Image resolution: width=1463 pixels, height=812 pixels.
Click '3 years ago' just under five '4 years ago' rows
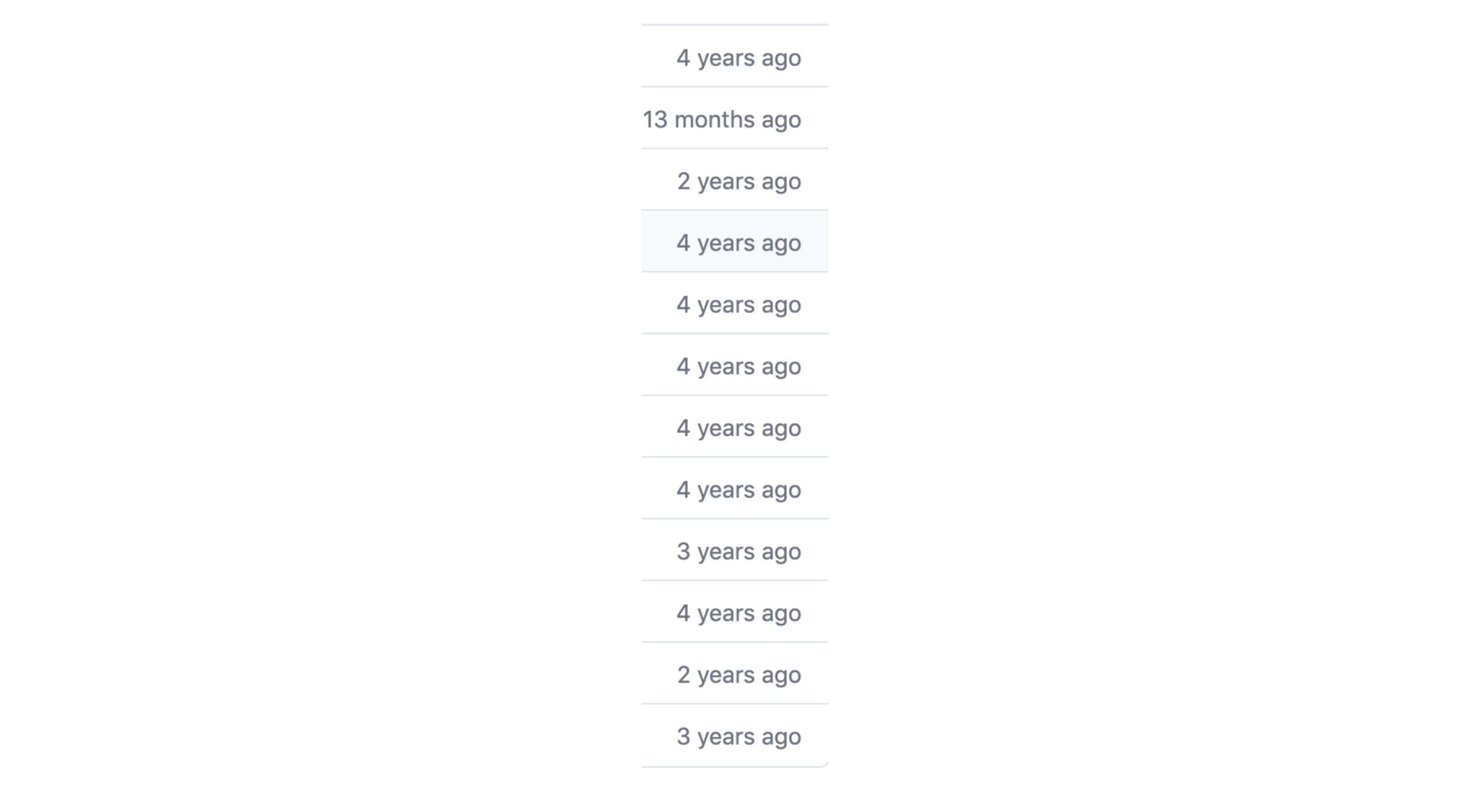point(739,552)
